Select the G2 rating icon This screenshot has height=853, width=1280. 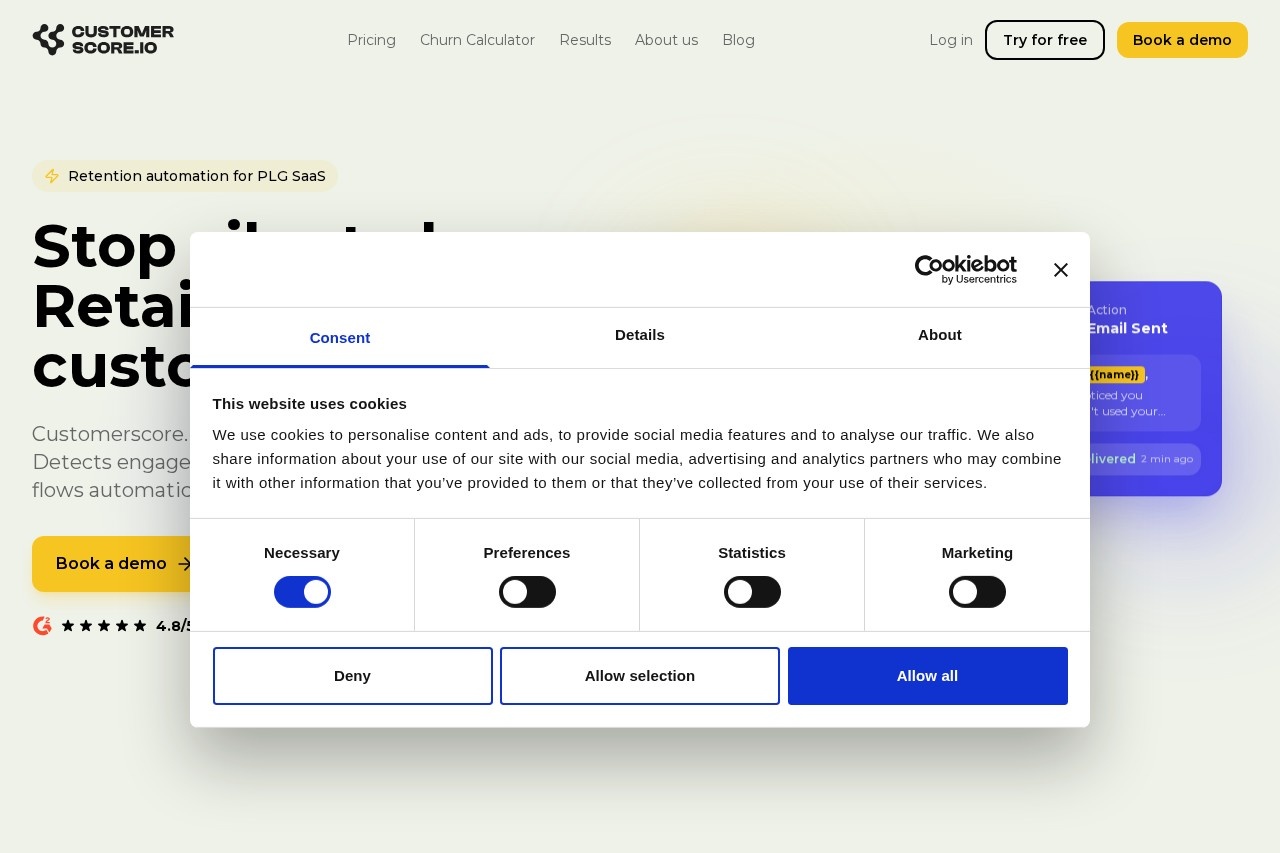(42, 625)
